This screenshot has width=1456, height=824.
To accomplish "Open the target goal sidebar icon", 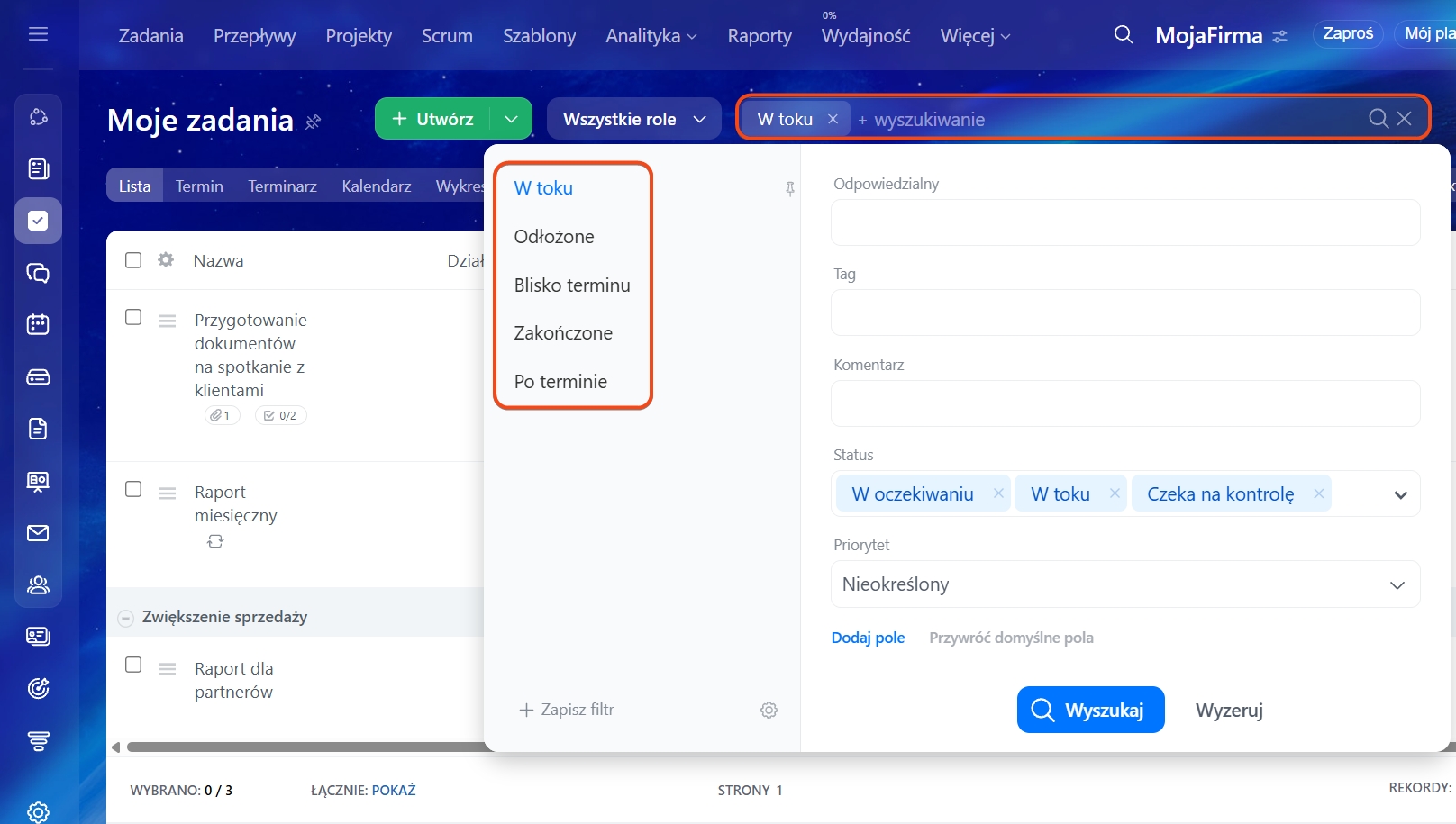I will 38,689.
